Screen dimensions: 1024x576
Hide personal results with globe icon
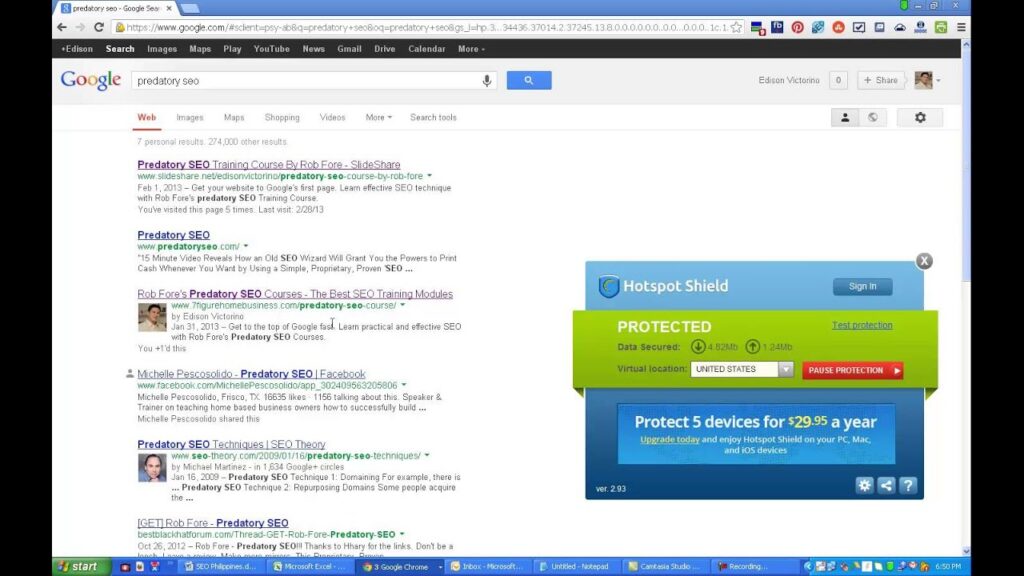872,118
